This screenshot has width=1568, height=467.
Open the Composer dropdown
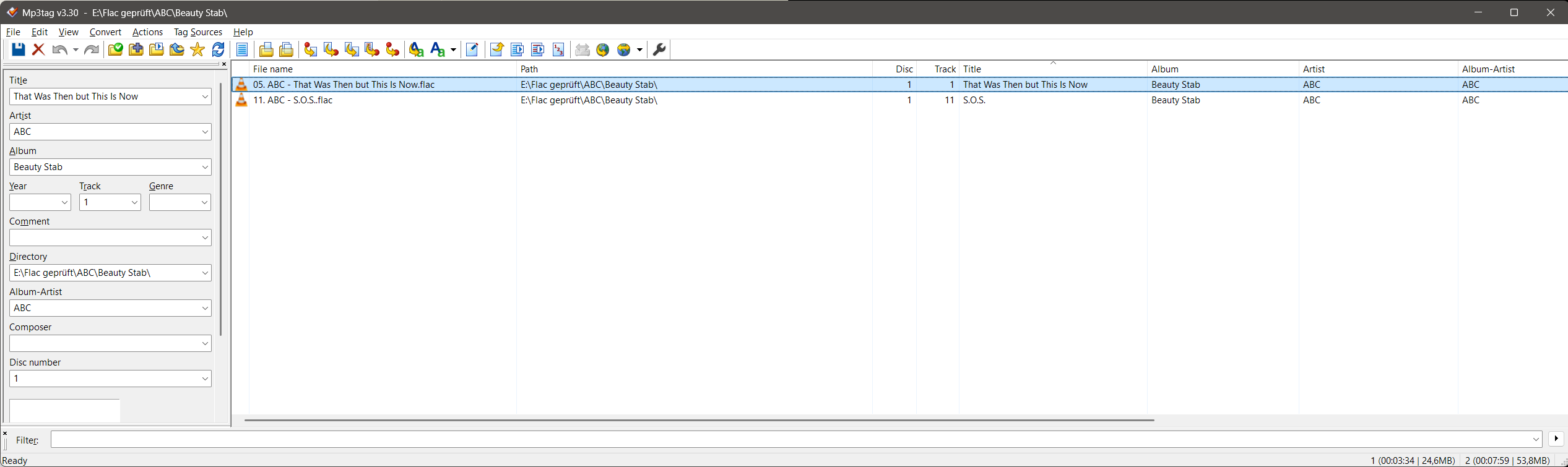click(x=205, y=343)
